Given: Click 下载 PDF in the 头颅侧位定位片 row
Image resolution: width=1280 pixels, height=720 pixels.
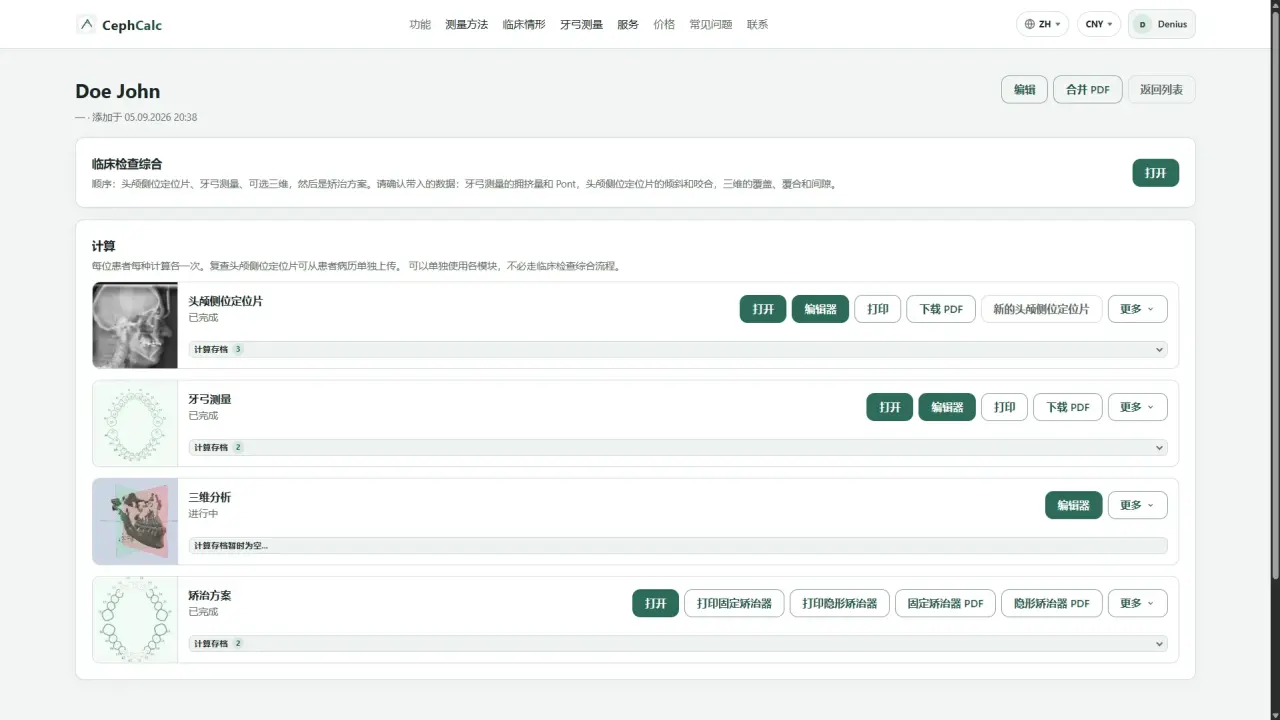Looking at the screenshot, I should (941, 309).
